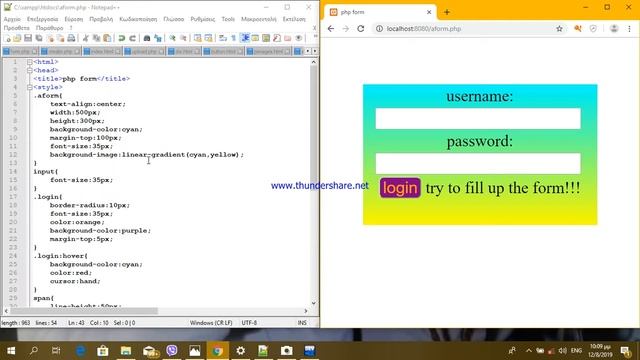Open the Κωδικοποίηση menu
640x360 pixels.
tap(138, 19)
